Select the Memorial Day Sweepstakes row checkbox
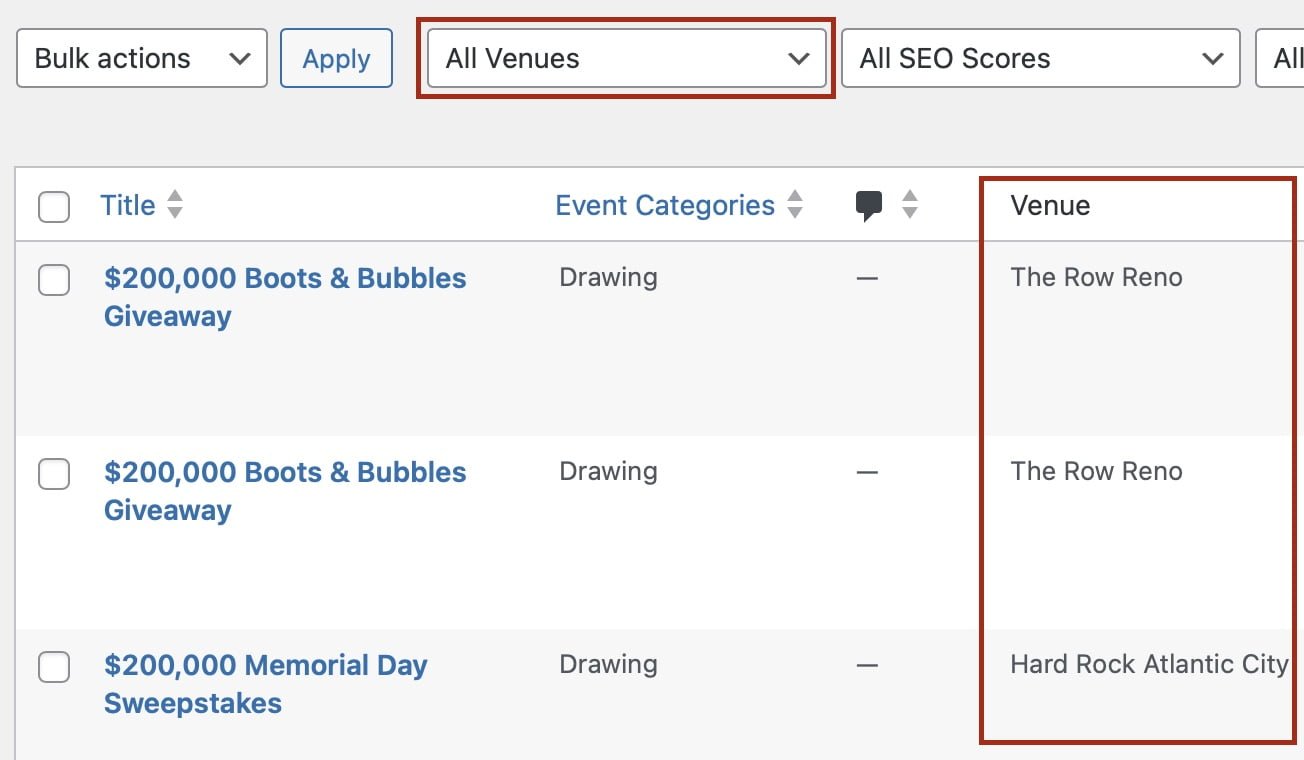This screenshot has width=1304, height=760. [x=54, y=667]
